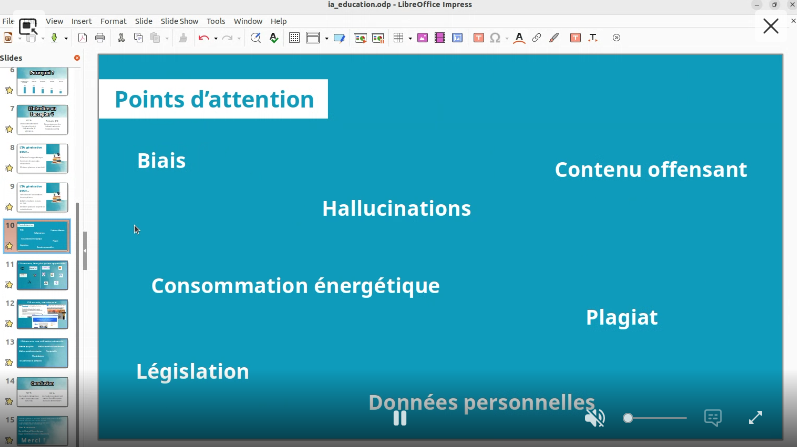
Task: Select slide 12 thumbnail
Action: [x=42, y=314]
